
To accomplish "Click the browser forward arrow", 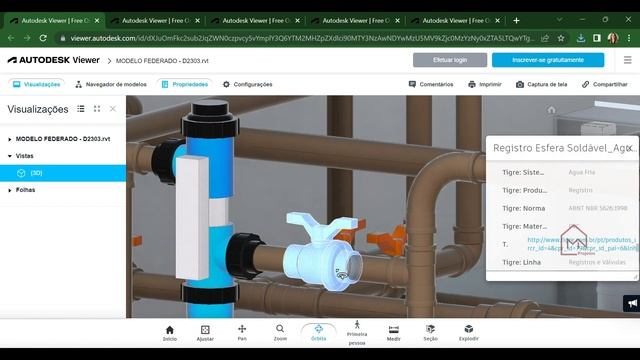I will click(27, 38).
